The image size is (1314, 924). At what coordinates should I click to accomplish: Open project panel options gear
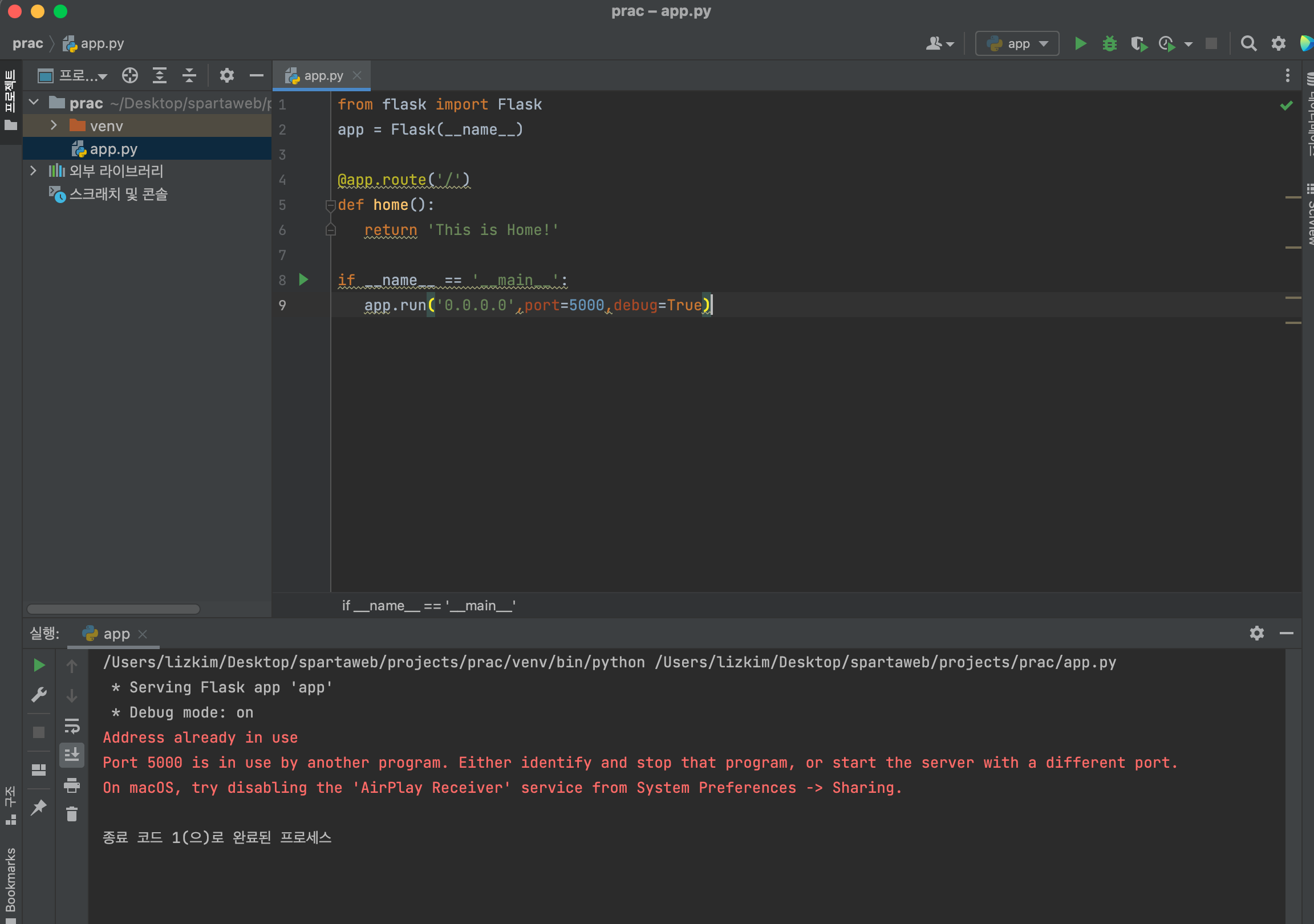[226, 75]
